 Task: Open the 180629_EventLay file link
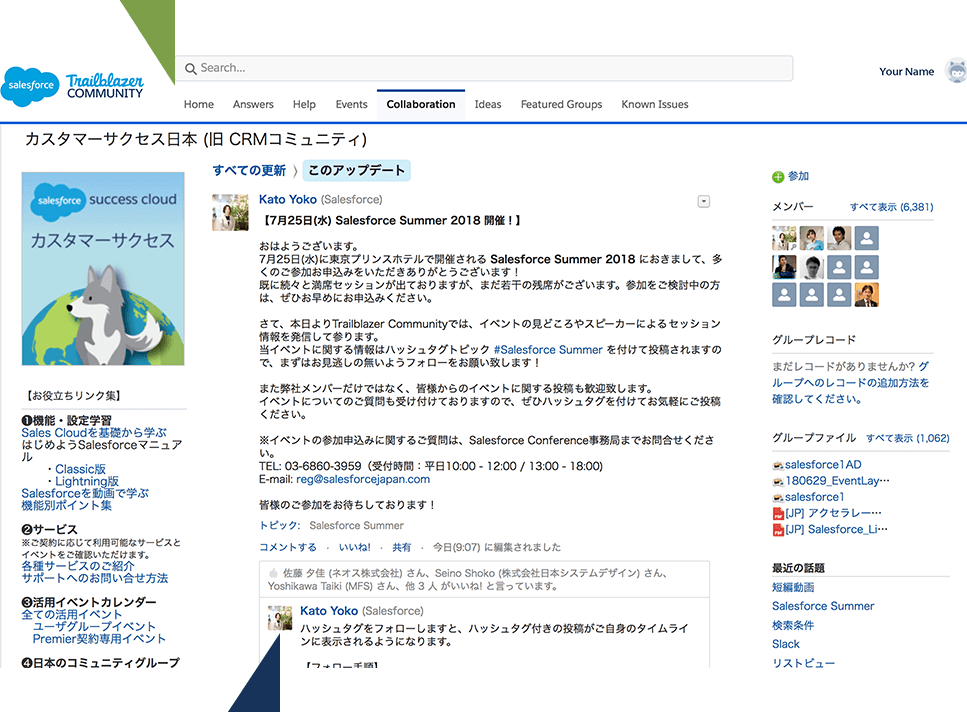837,481
